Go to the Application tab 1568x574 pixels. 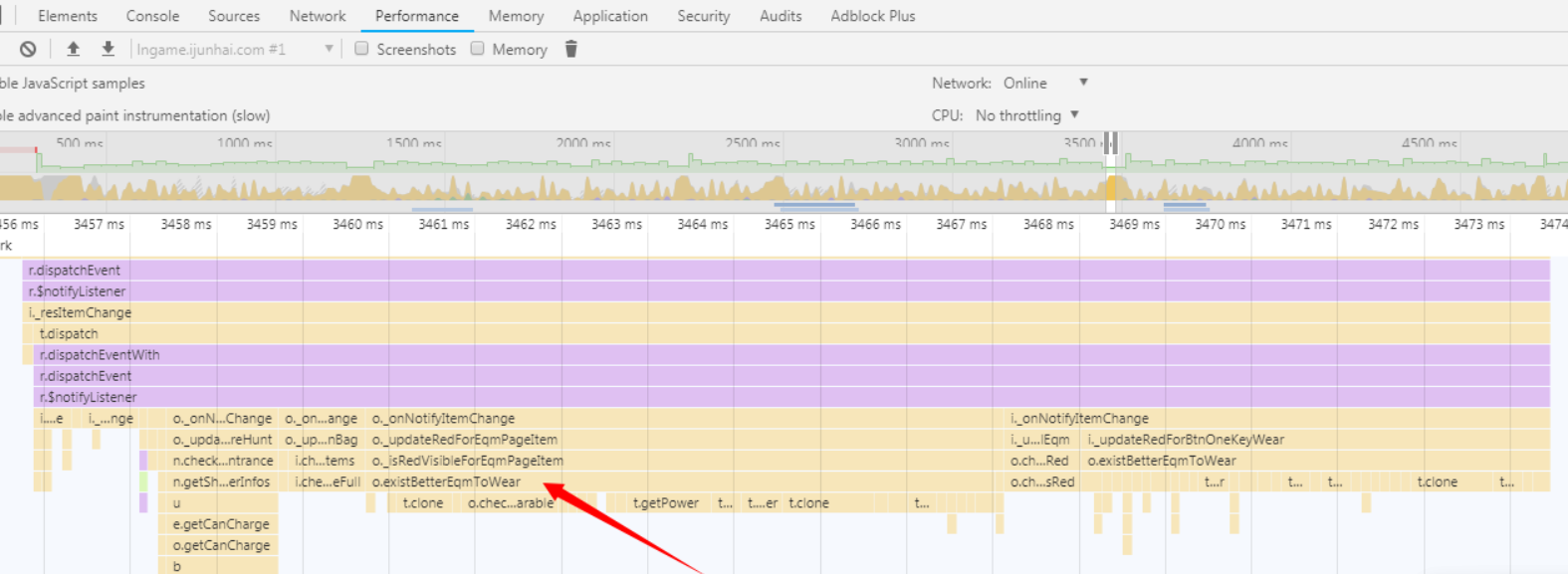tap(610, 16)
